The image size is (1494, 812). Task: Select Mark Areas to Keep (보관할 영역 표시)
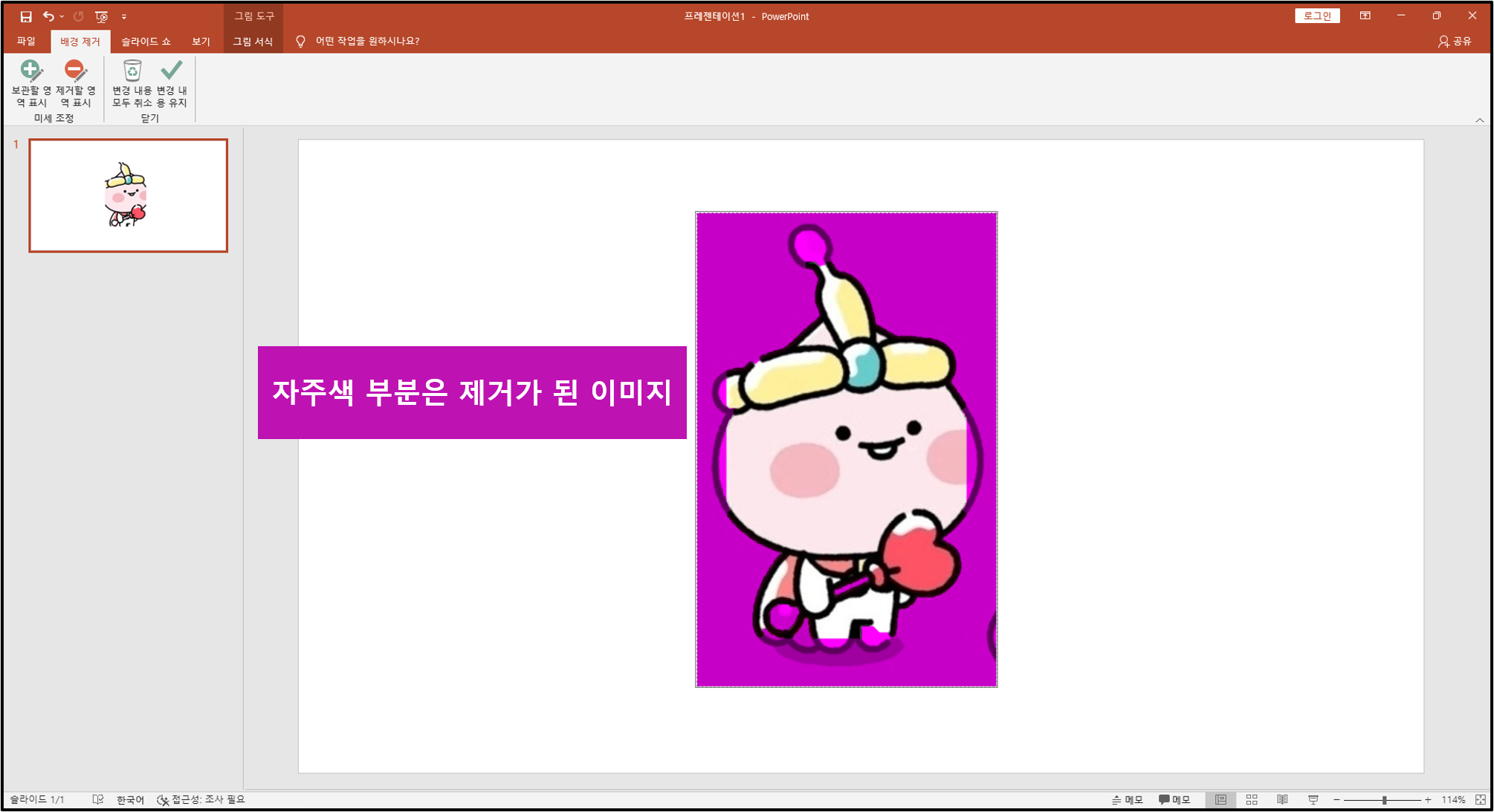pyautogui.click(x=30, y=82)
